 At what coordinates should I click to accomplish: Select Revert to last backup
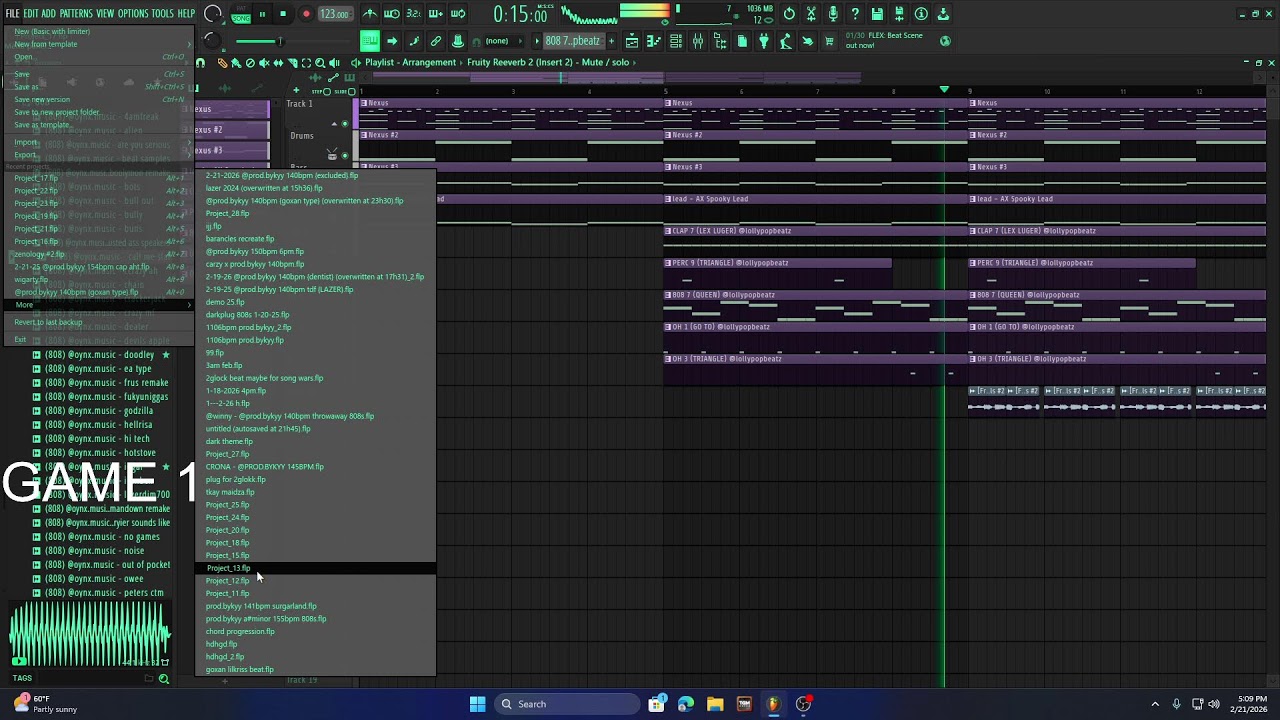(x=100, y=322)
